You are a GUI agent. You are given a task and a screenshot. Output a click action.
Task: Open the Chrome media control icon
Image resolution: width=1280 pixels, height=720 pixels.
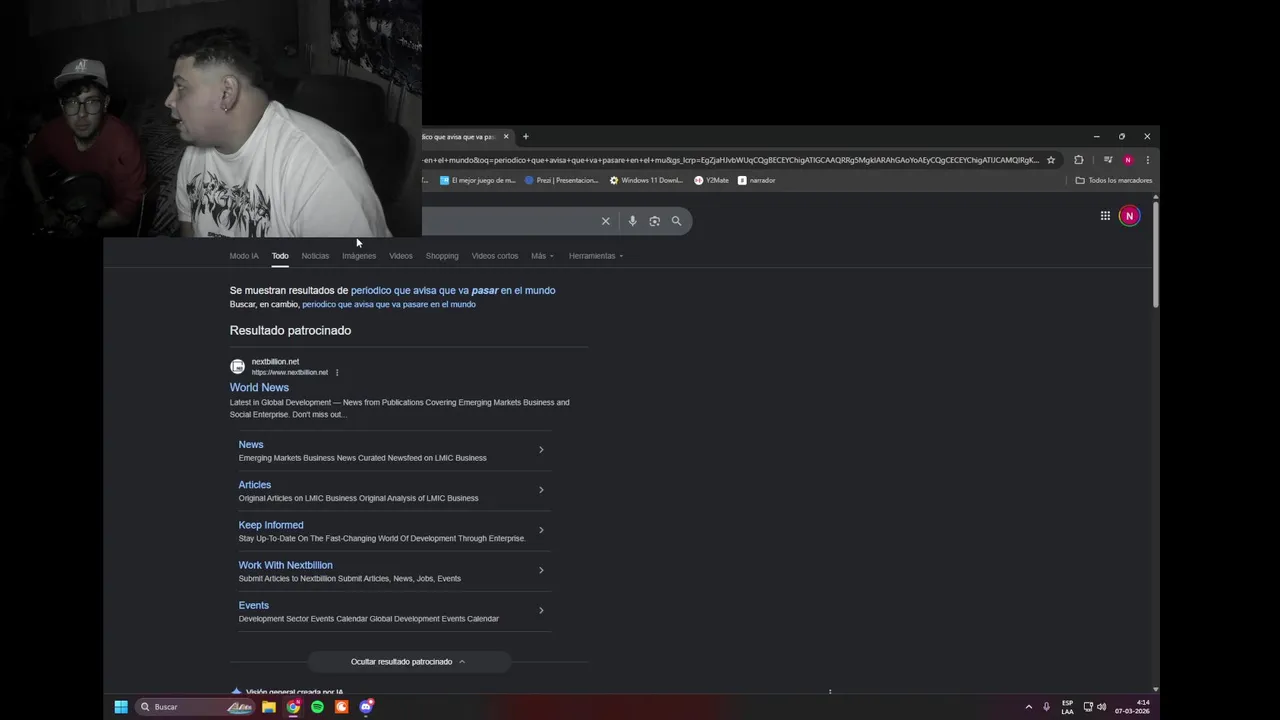pyautogui.click(x=1108, y=160)
